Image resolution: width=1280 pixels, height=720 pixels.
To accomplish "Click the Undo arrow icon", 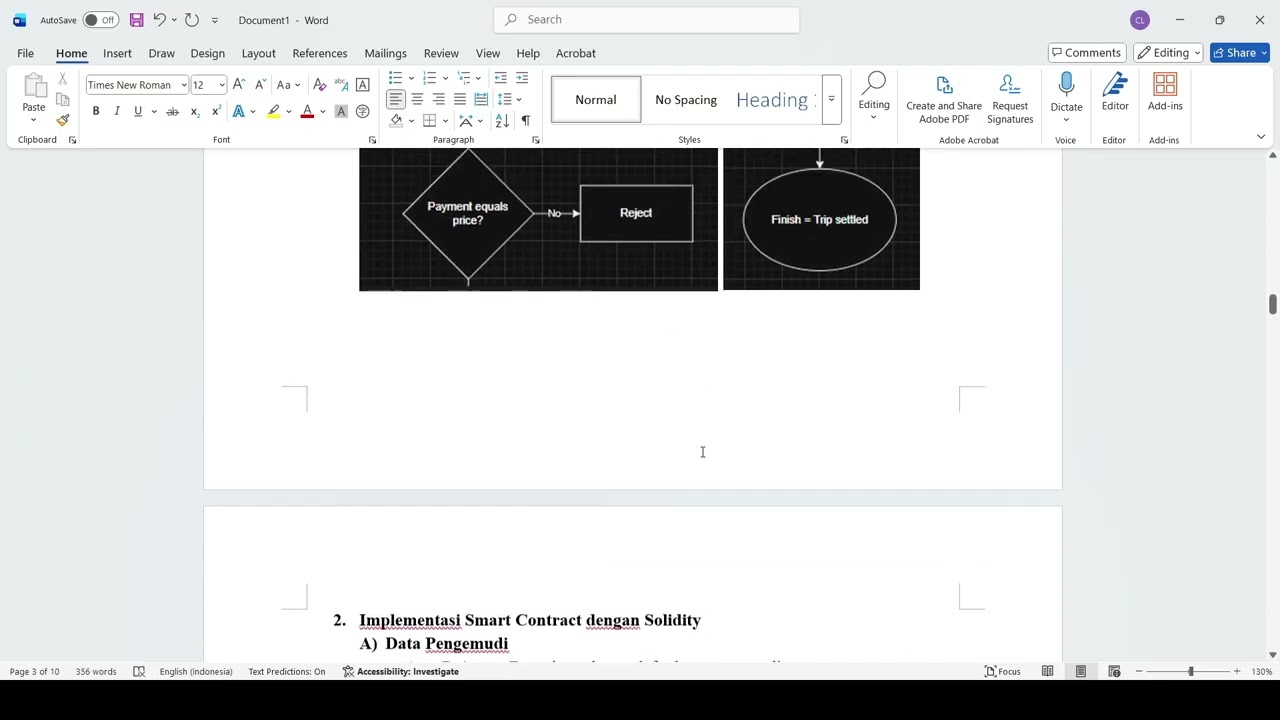I will click(x=159, y=20).
